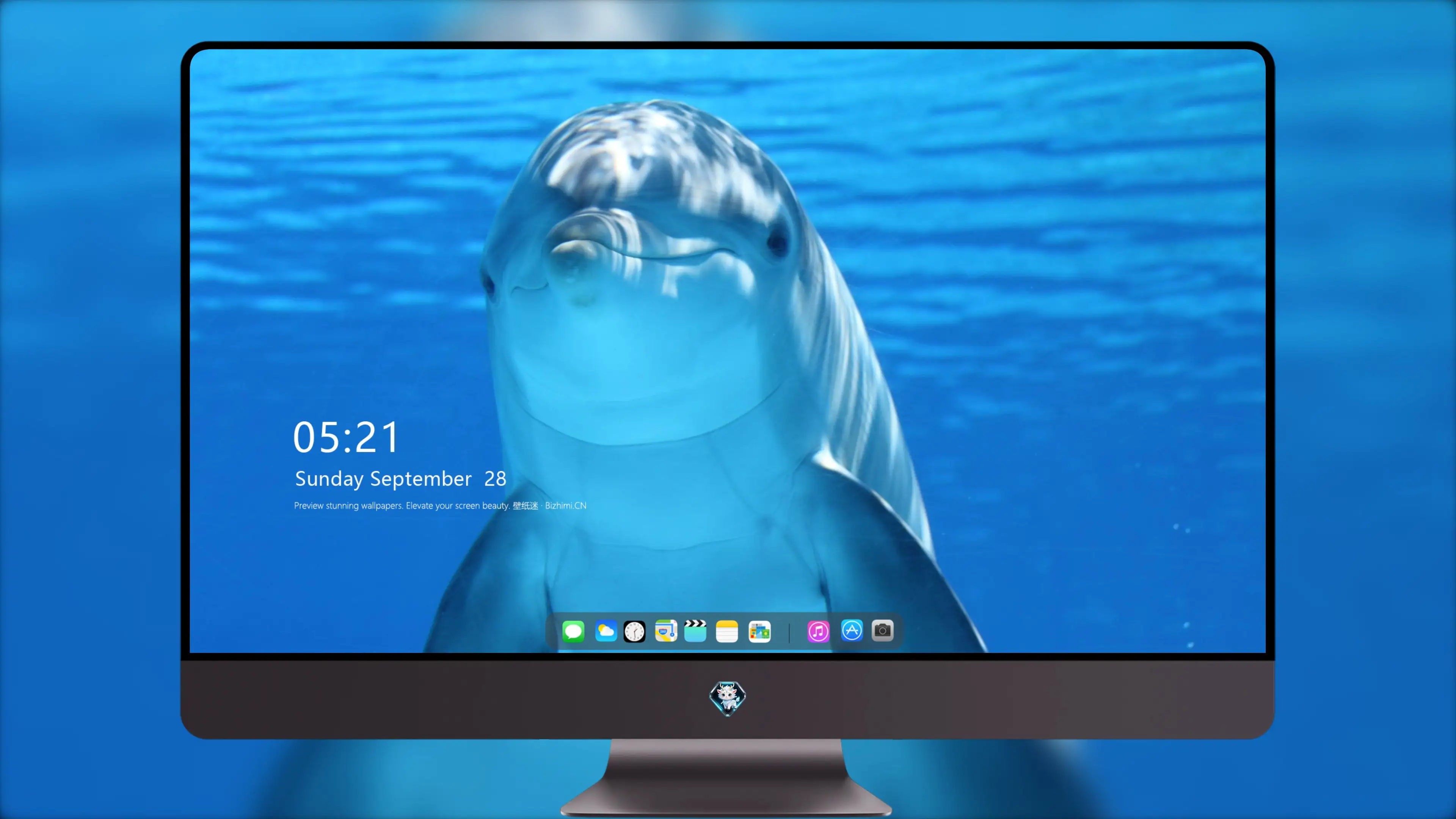
Task: Launch the Videos clapperboard app
Action: 695,631
